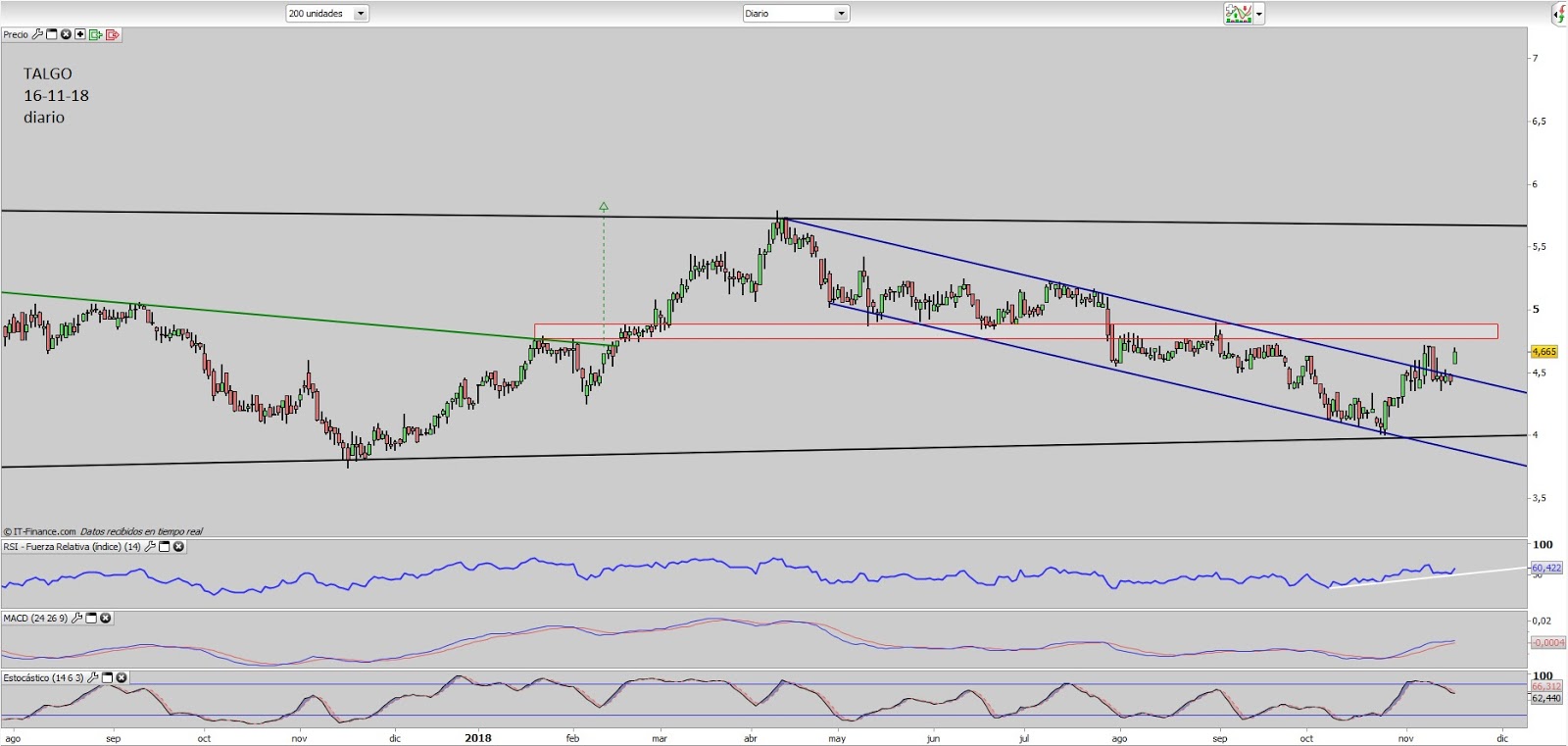Click the add indicator chart icon
This screenshot has height=746, width=1568.
click(1239, 14)
